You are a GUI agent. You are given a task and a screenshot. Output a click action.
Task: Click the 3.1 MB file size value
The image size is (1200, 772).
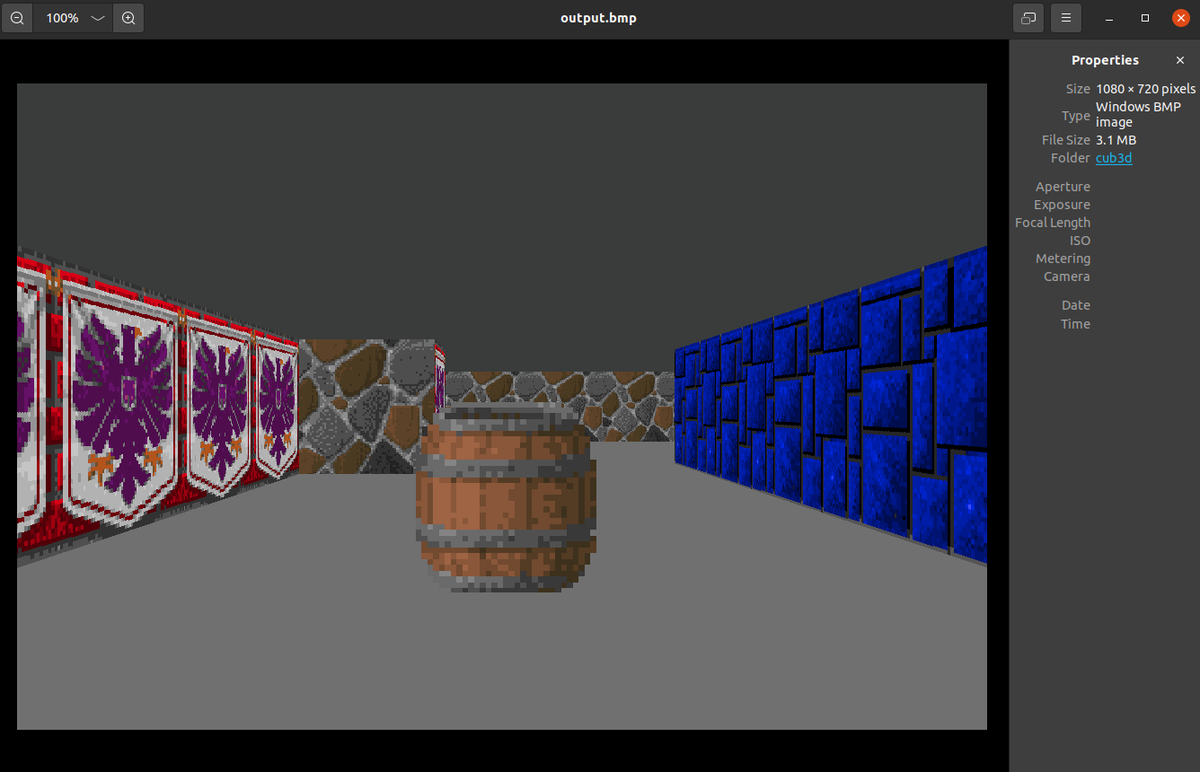point(1116,140)
